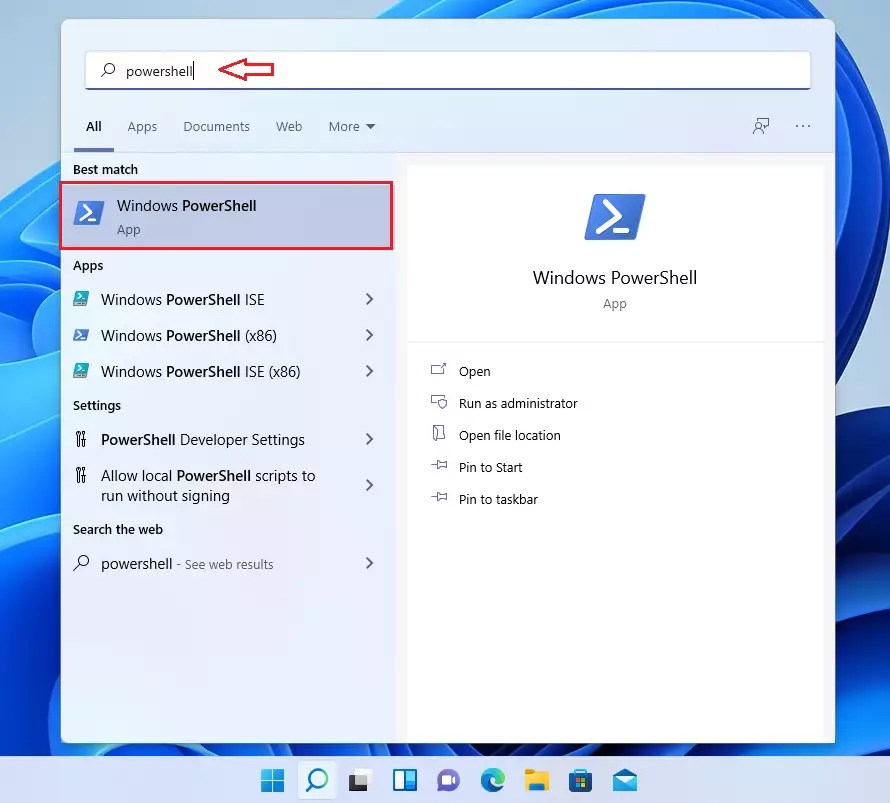Screen dimensions: 890x803
Task: Click Pin to taskbar
Action: (x=498, y=499)
